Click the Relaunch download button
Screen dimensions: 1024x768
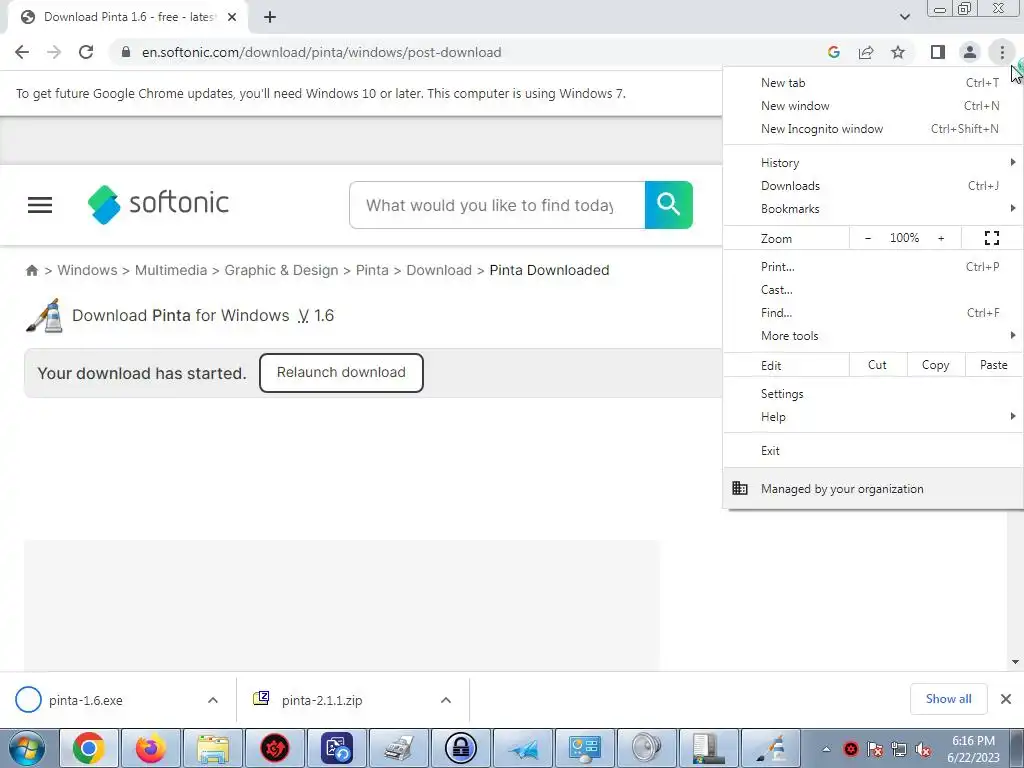pos(341,372)
